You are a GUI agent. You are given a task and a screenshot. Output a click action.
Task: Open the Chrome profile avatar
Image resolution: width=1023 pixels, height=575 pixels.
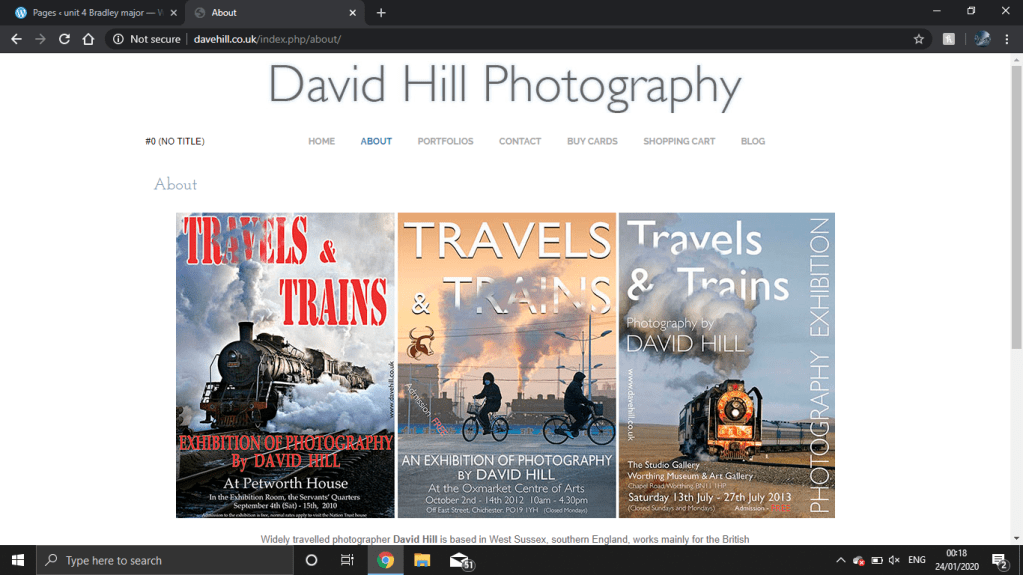(x=982, y=39)
